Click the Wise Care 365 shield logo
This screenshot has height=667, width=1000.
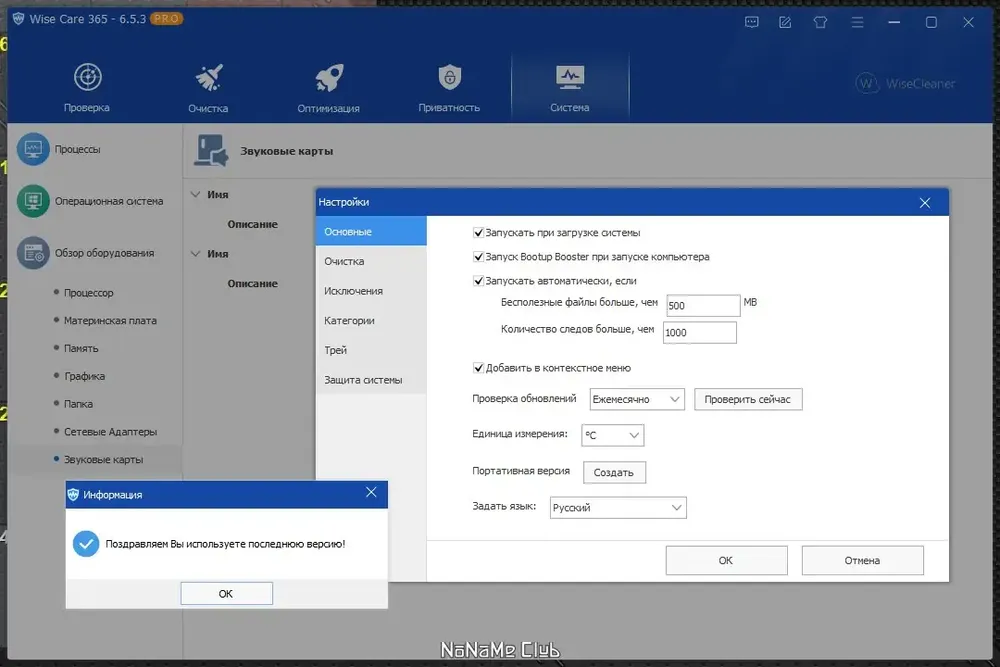click(x=18, y=18)
